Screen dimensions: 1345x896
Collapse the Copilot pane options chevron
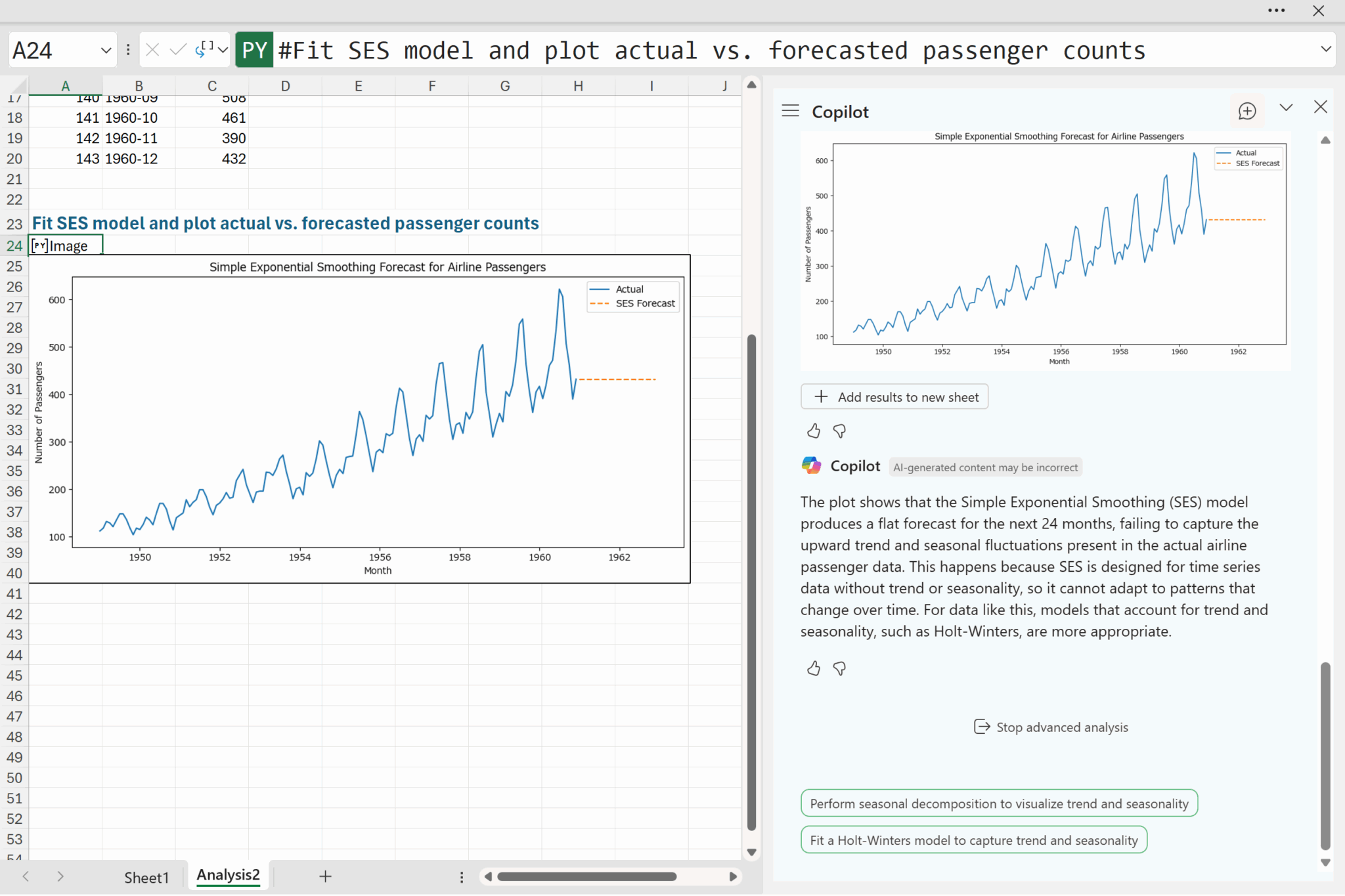pos(1286,108)
